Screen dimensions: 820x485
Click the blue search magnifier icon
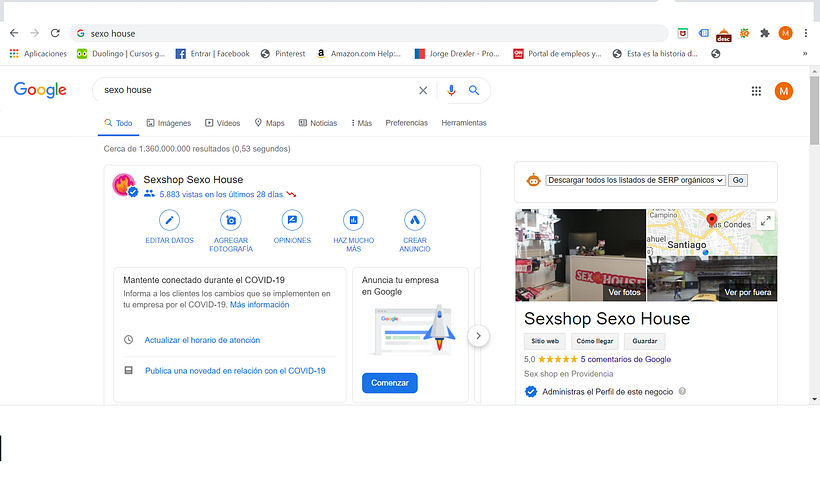pos(474,90)
